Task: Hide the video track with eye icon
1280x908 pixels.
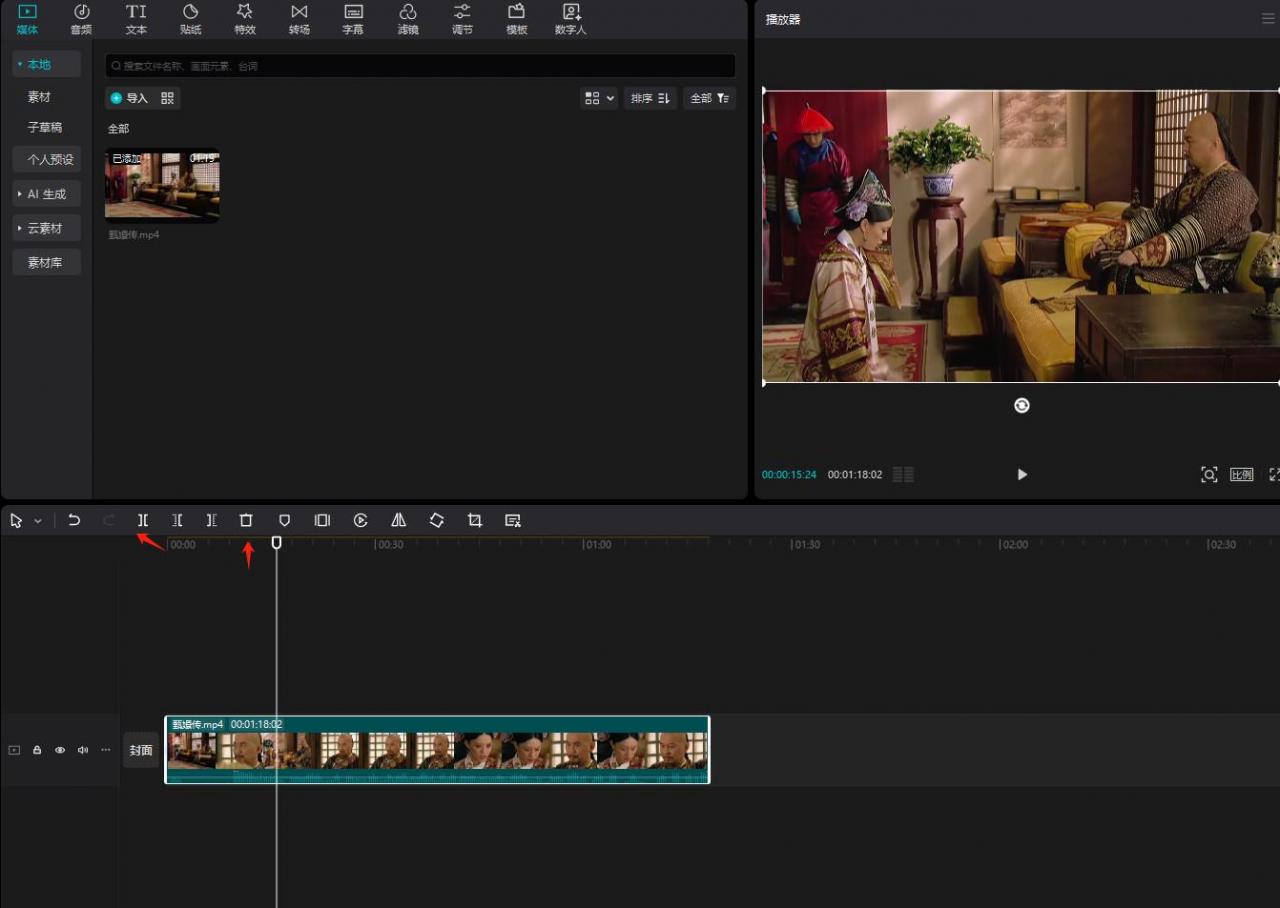Action: click(60, 750)
